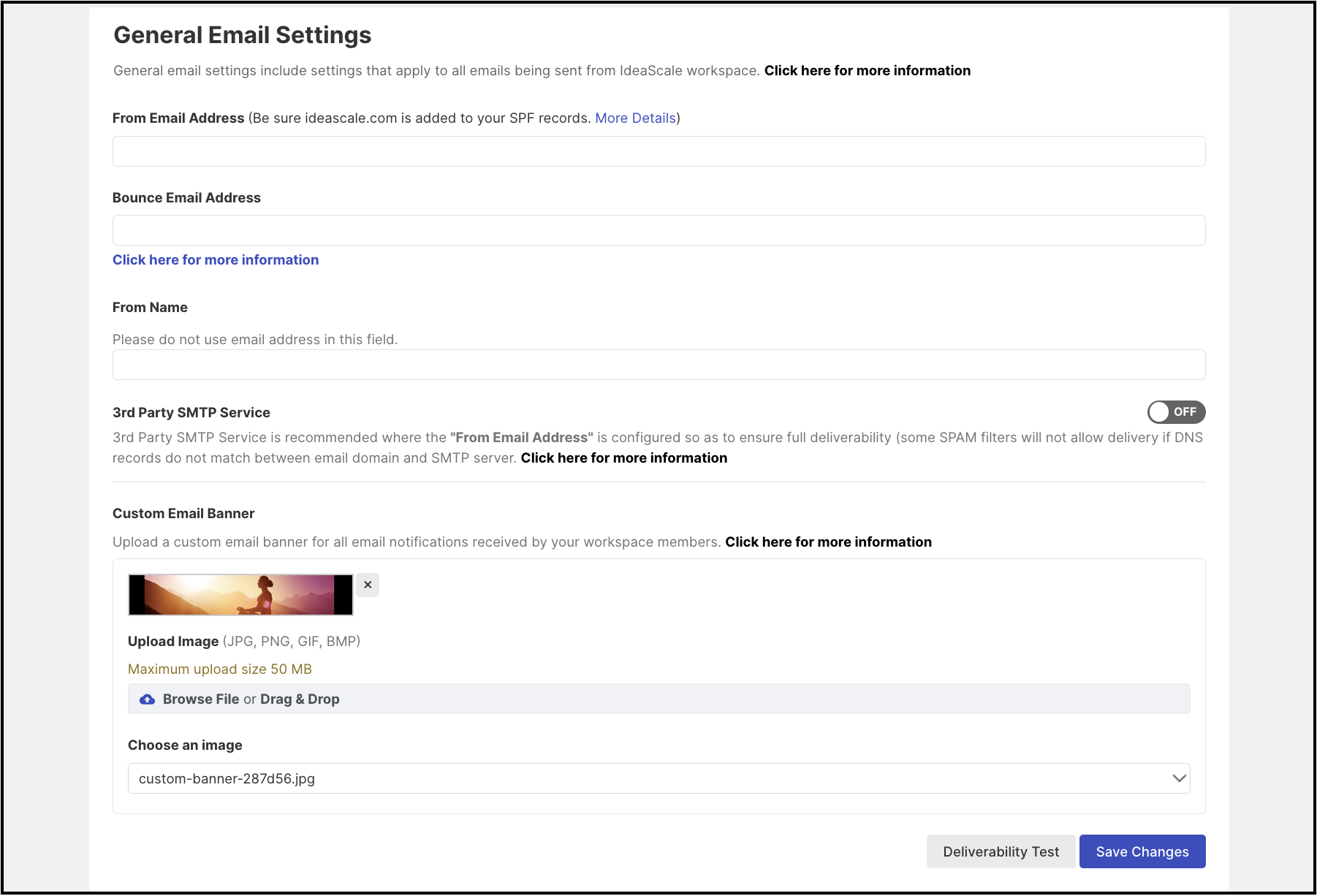The image size is (1317, 896).
Task: Remove the banner image with X icon
Action: click(x=368, y=585)
